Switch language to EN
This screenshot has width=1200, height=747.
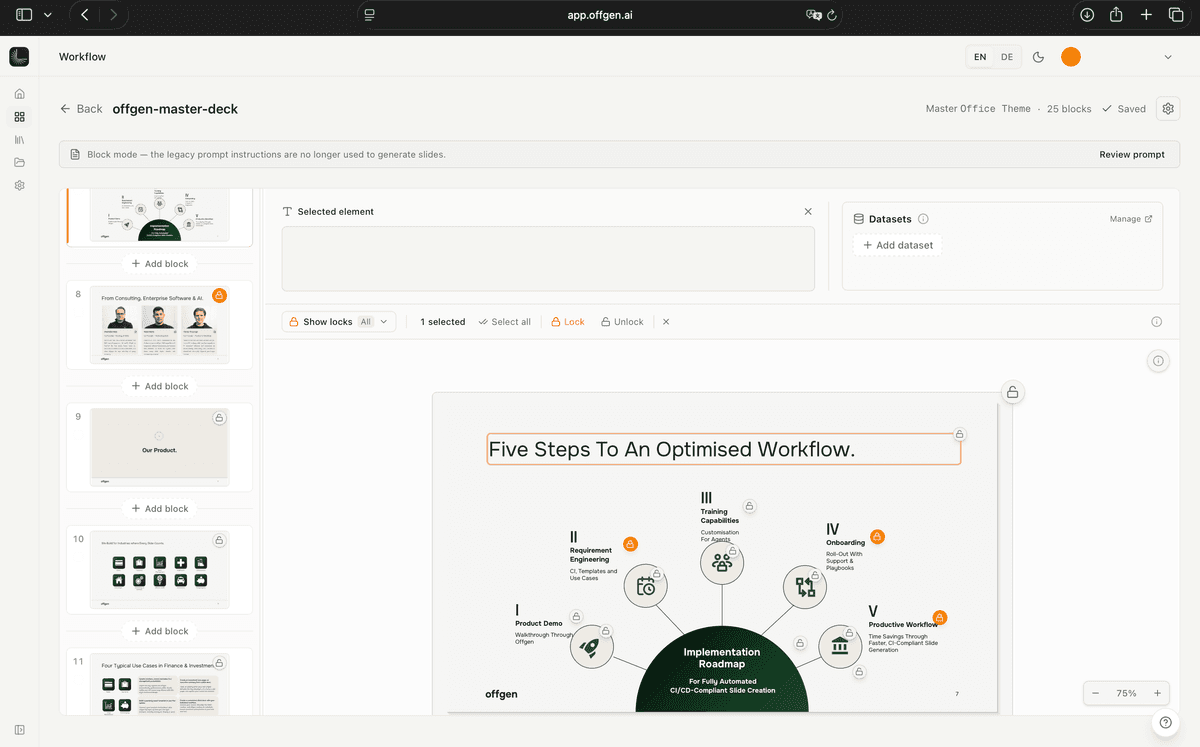pyautogui.click(x=980, y=57)
